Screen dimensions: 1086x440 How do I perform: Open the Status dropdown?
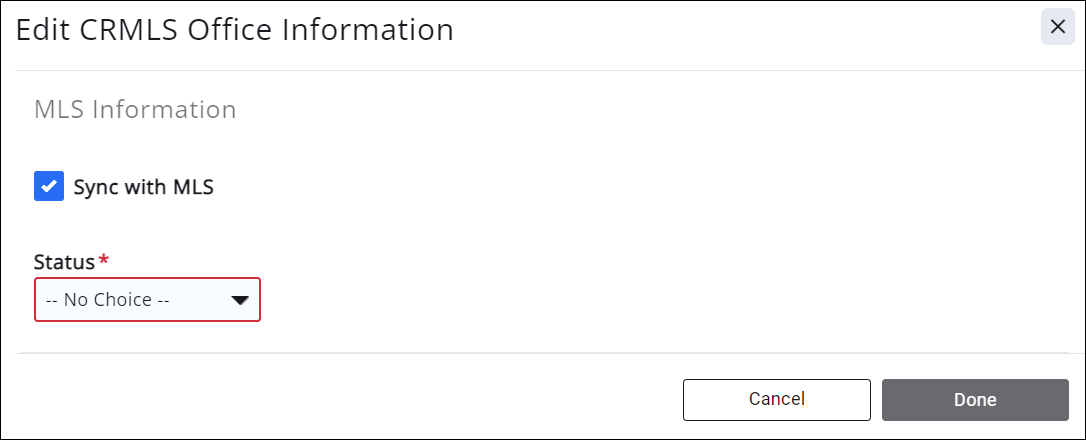coord(147,299)
